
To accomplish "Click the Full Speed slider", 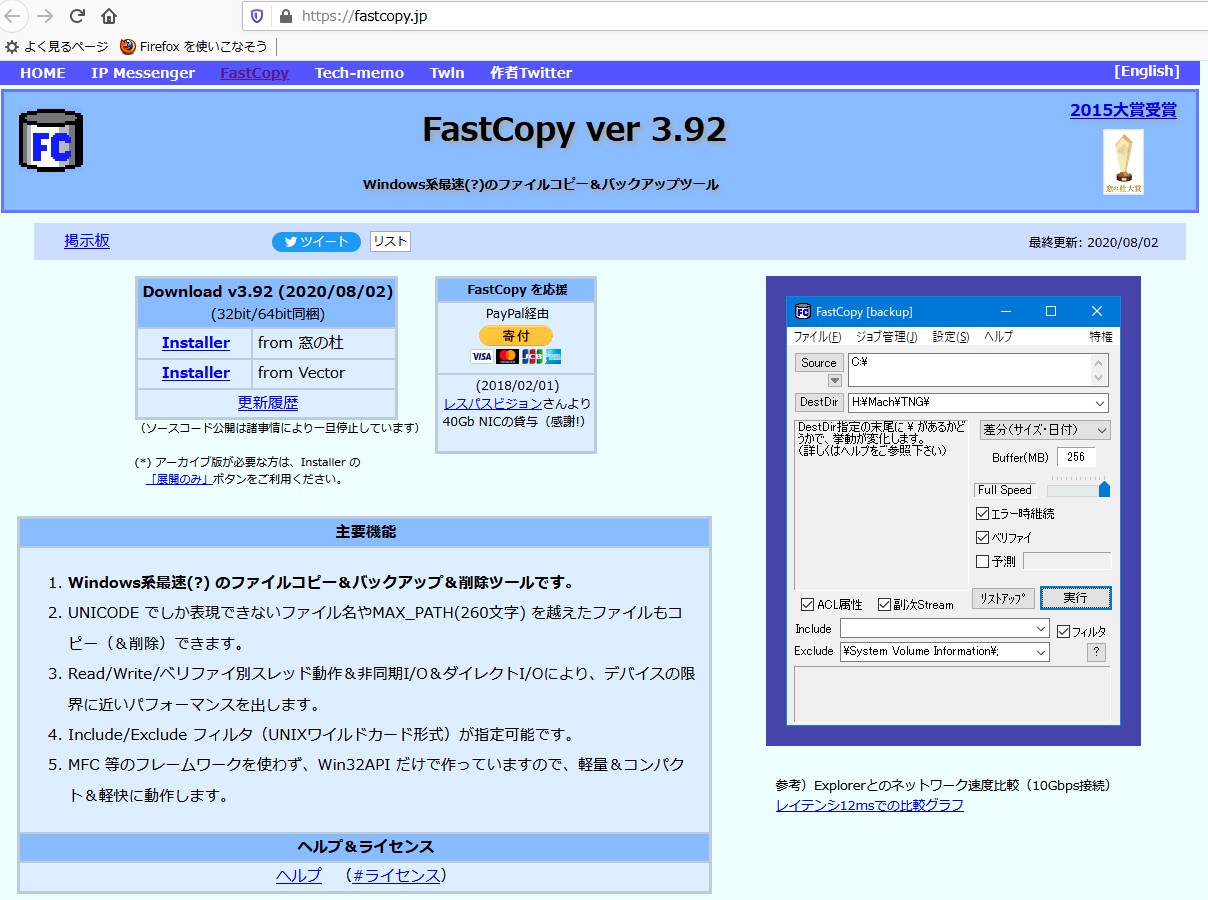I will 1078,489.
